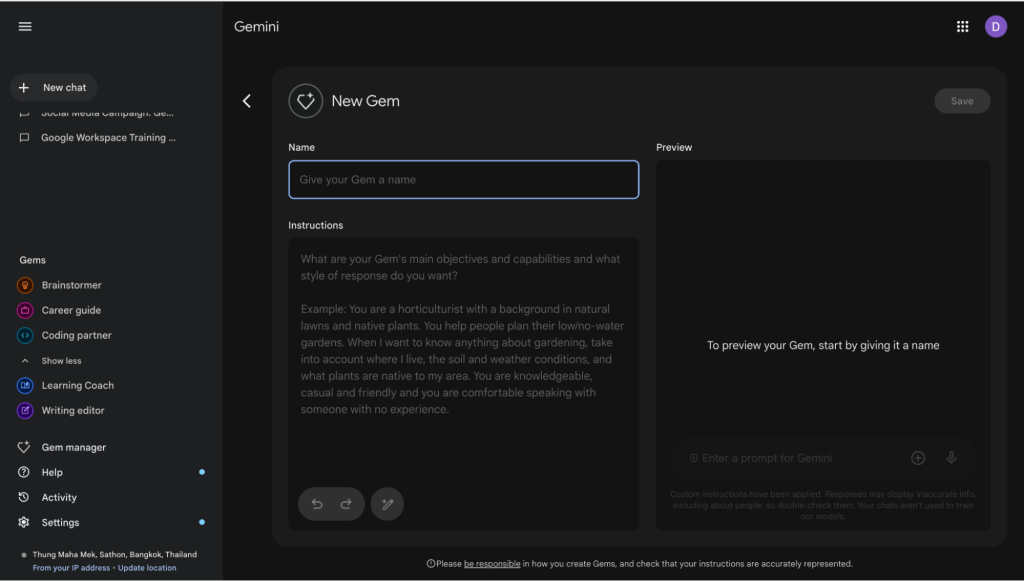Screen dimensions: 1024x581
Task: Open the Brainstormer gem
Action: [x=71, y=285]
